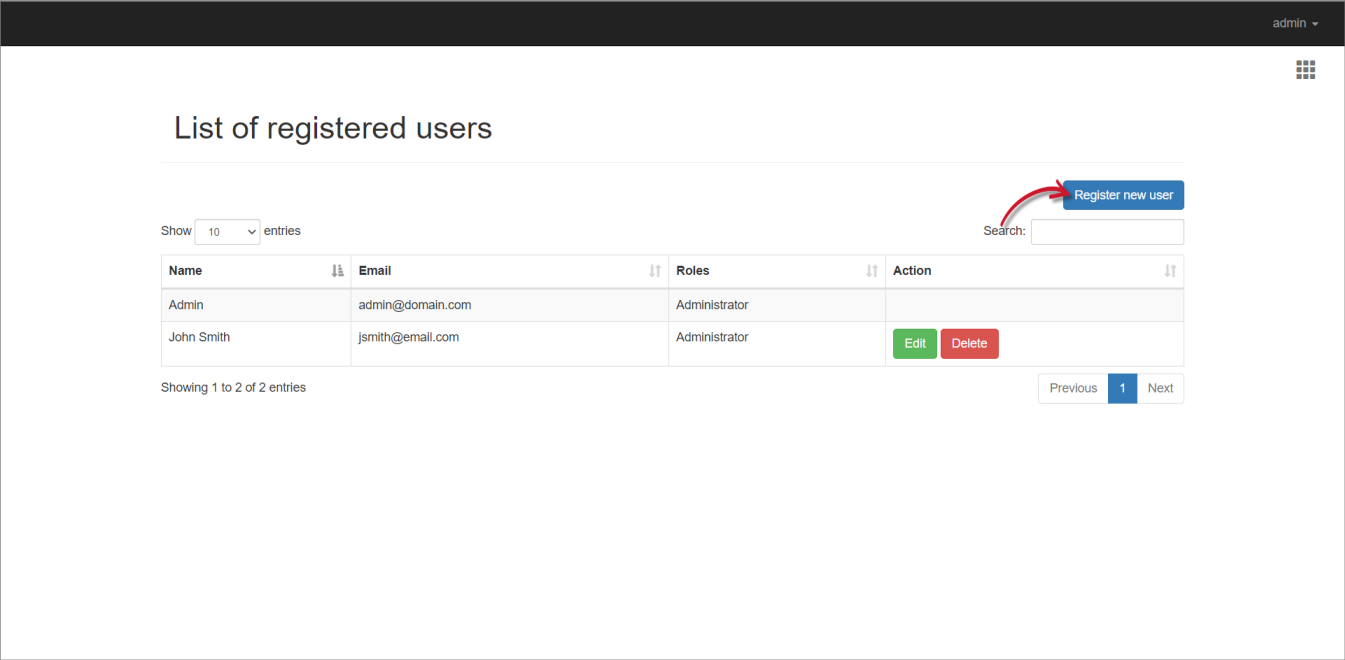This screenshot has height=660, width=1345.
Task: Open the admin account dropdown
Action: [x=1294, y=23]
